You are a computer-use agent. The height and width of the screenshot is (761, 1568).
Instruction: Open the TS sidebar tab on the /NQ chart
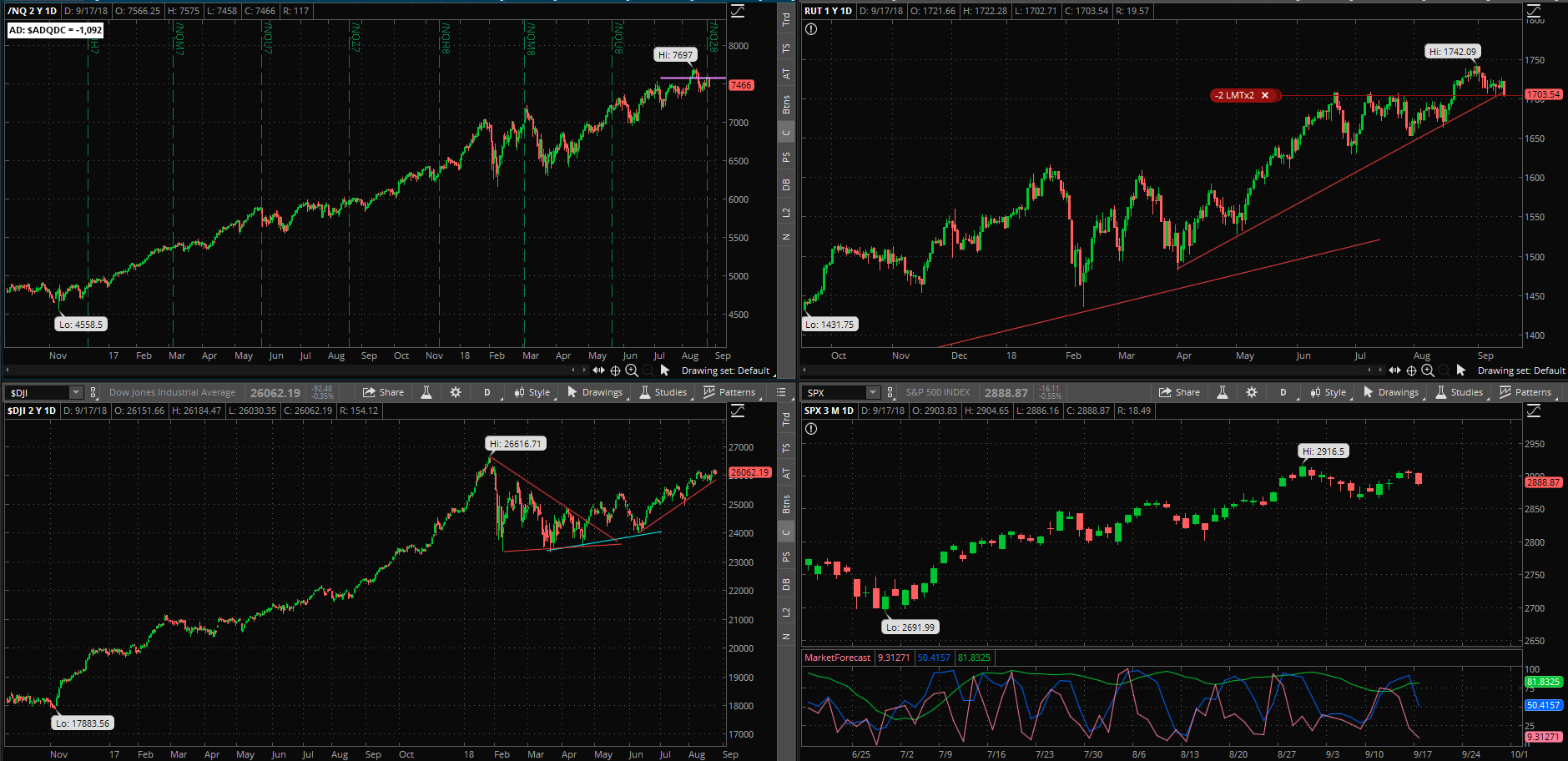[x=786, y=48]
